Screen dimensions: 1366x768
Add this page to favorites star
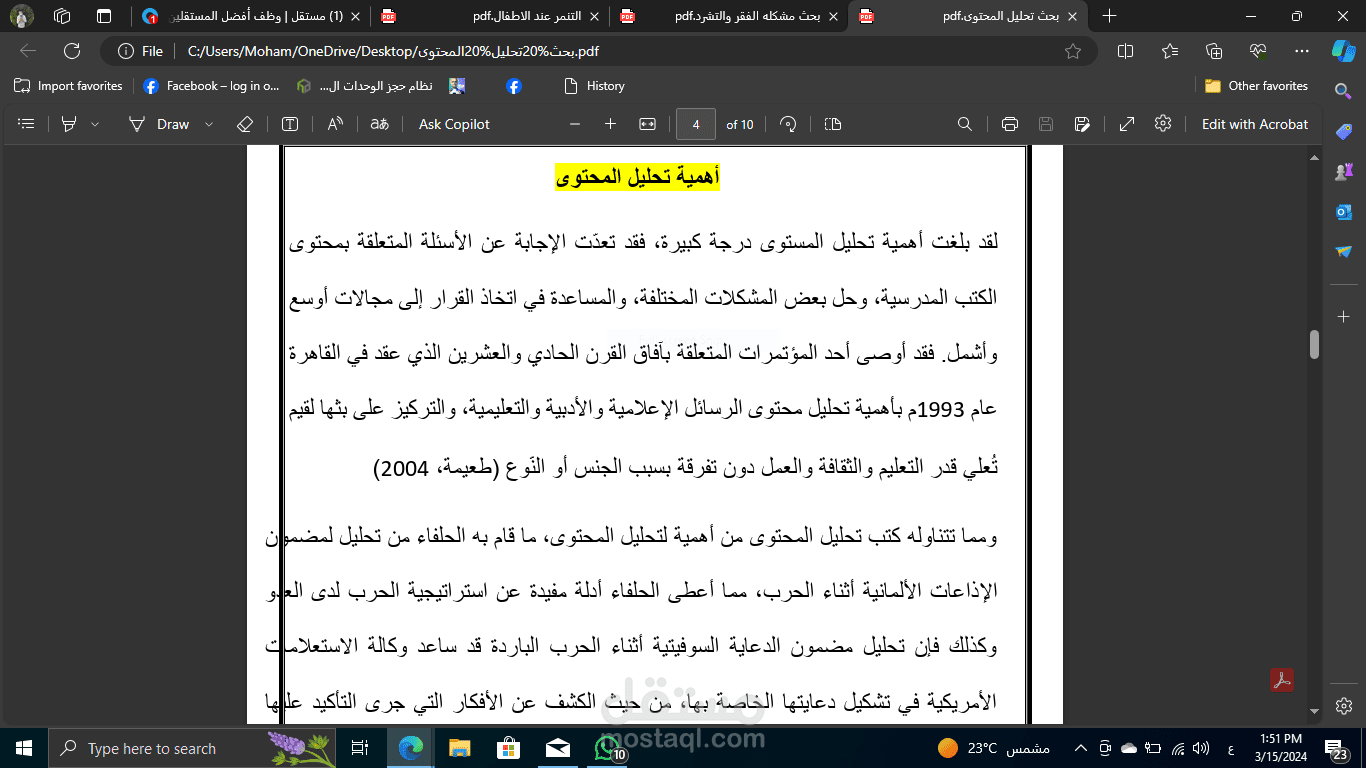coord(1073,51)
